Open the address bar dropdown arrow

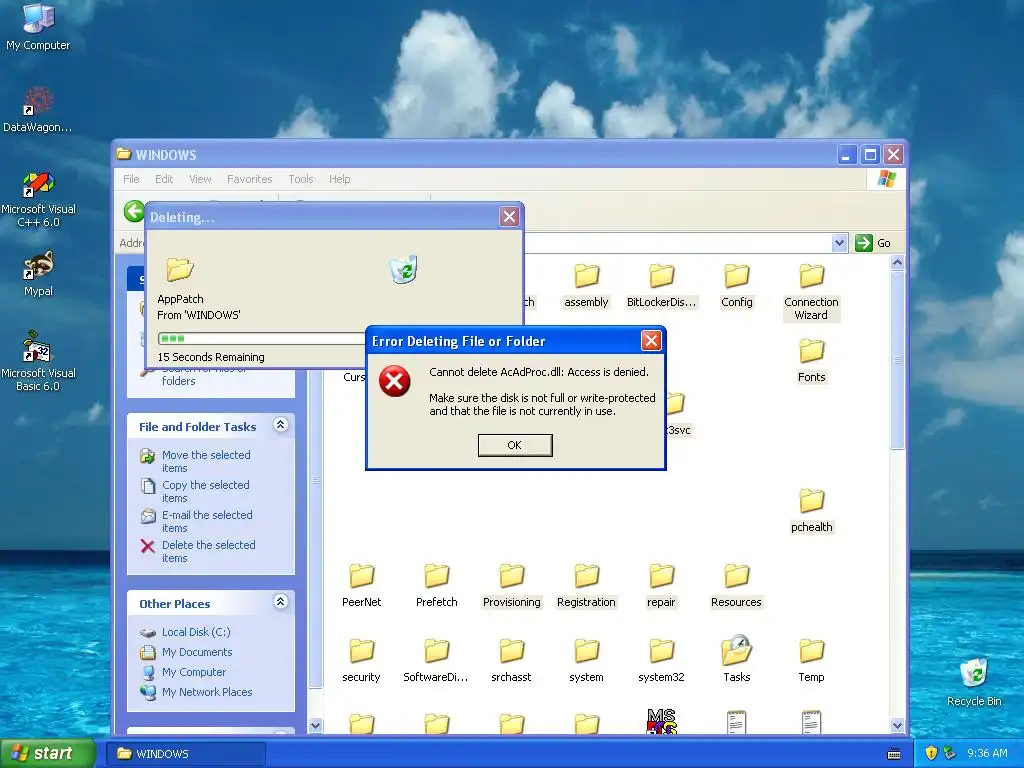point(839,243)
